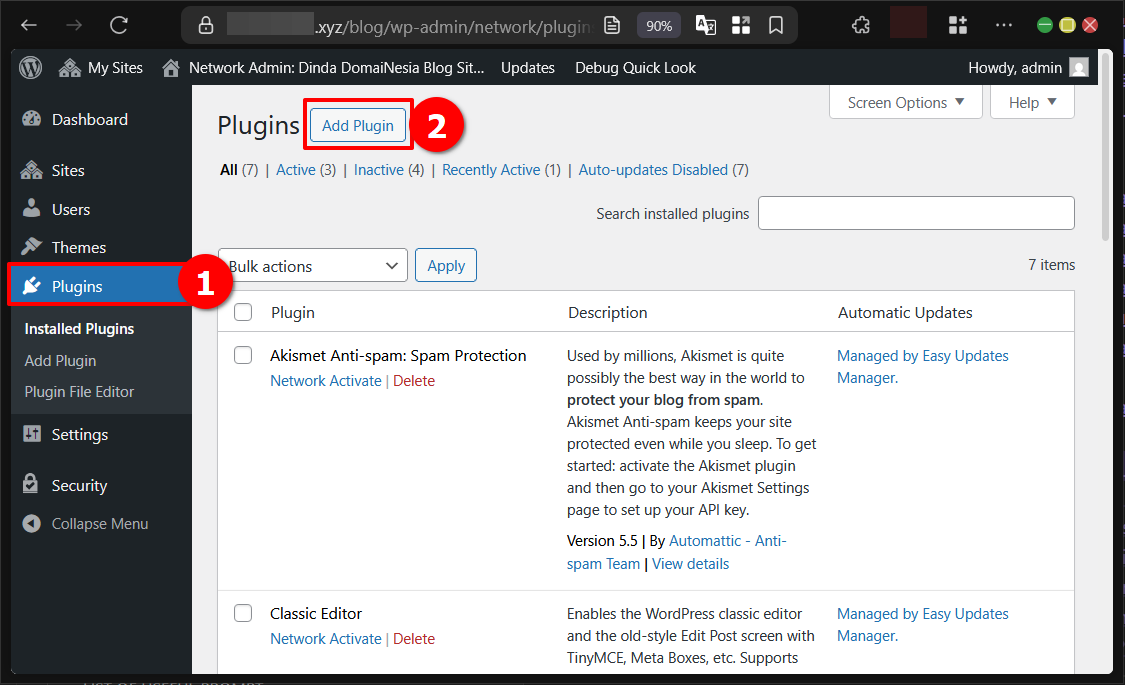Open the admin user account menu
The image size is (1125, 685).
1015,67
